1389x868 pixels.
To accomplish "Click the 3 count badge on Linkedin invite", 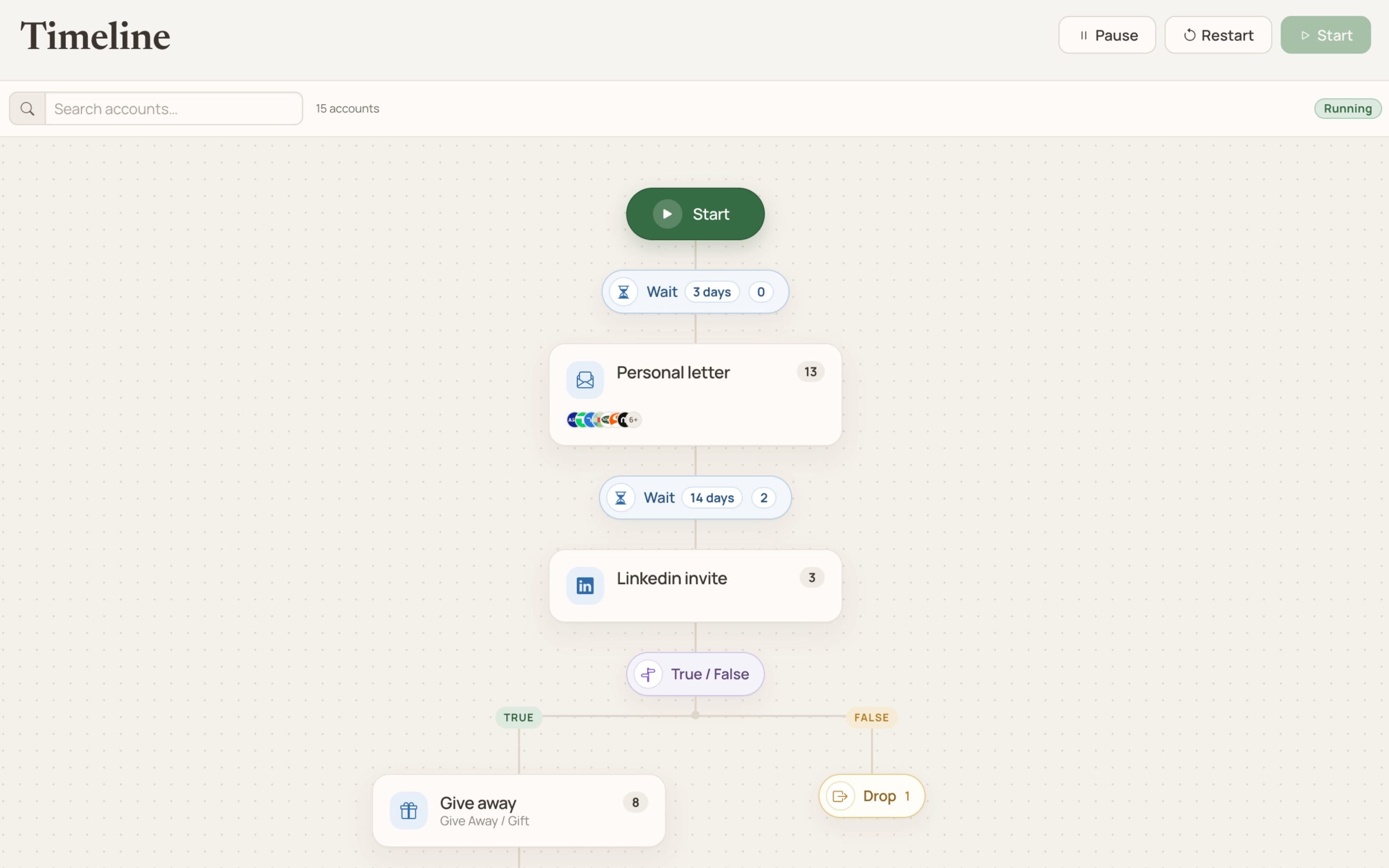I will 812,578.
